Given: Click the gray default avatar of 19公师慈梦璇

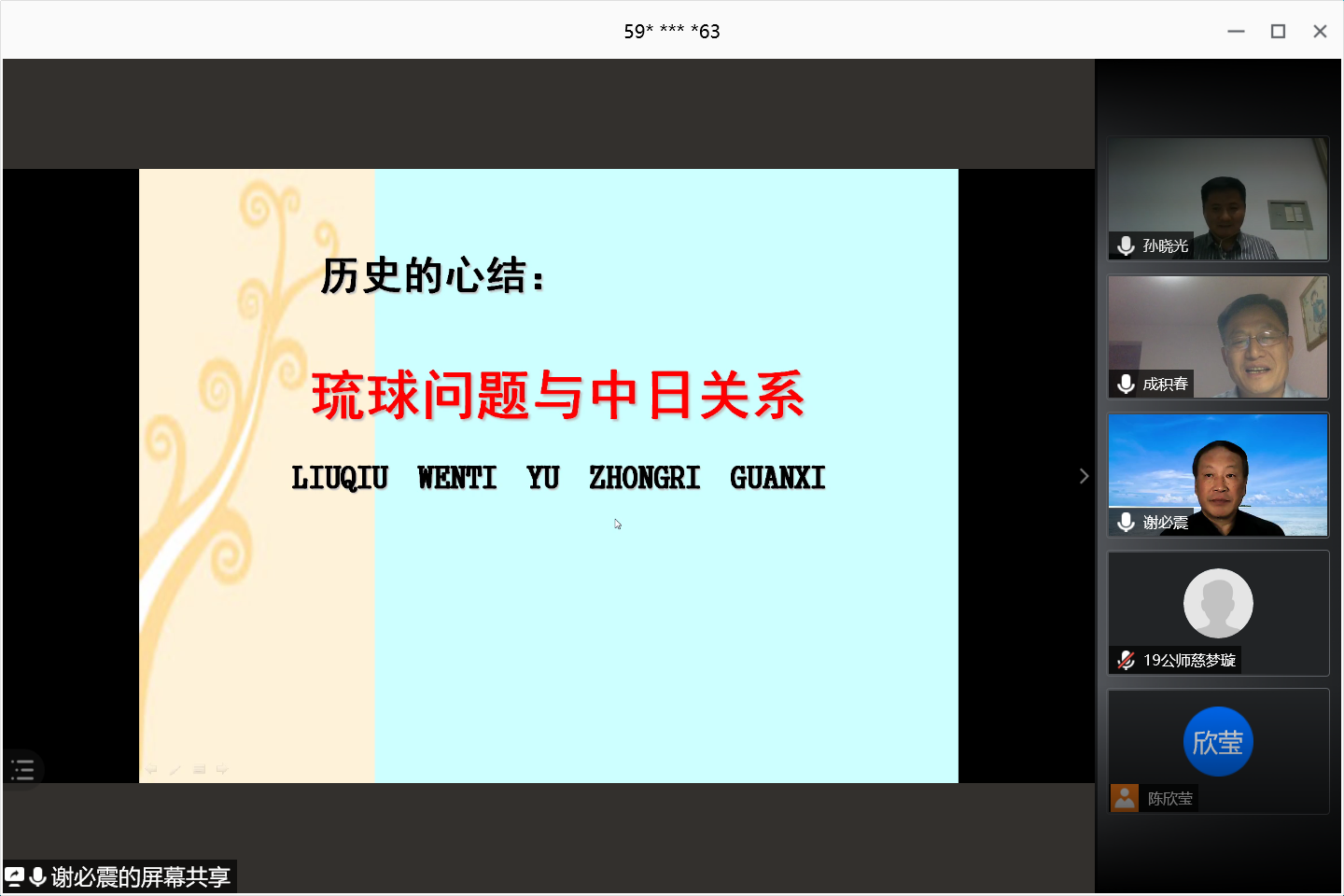Looking at the screenshot, I should coord(1218,603).
